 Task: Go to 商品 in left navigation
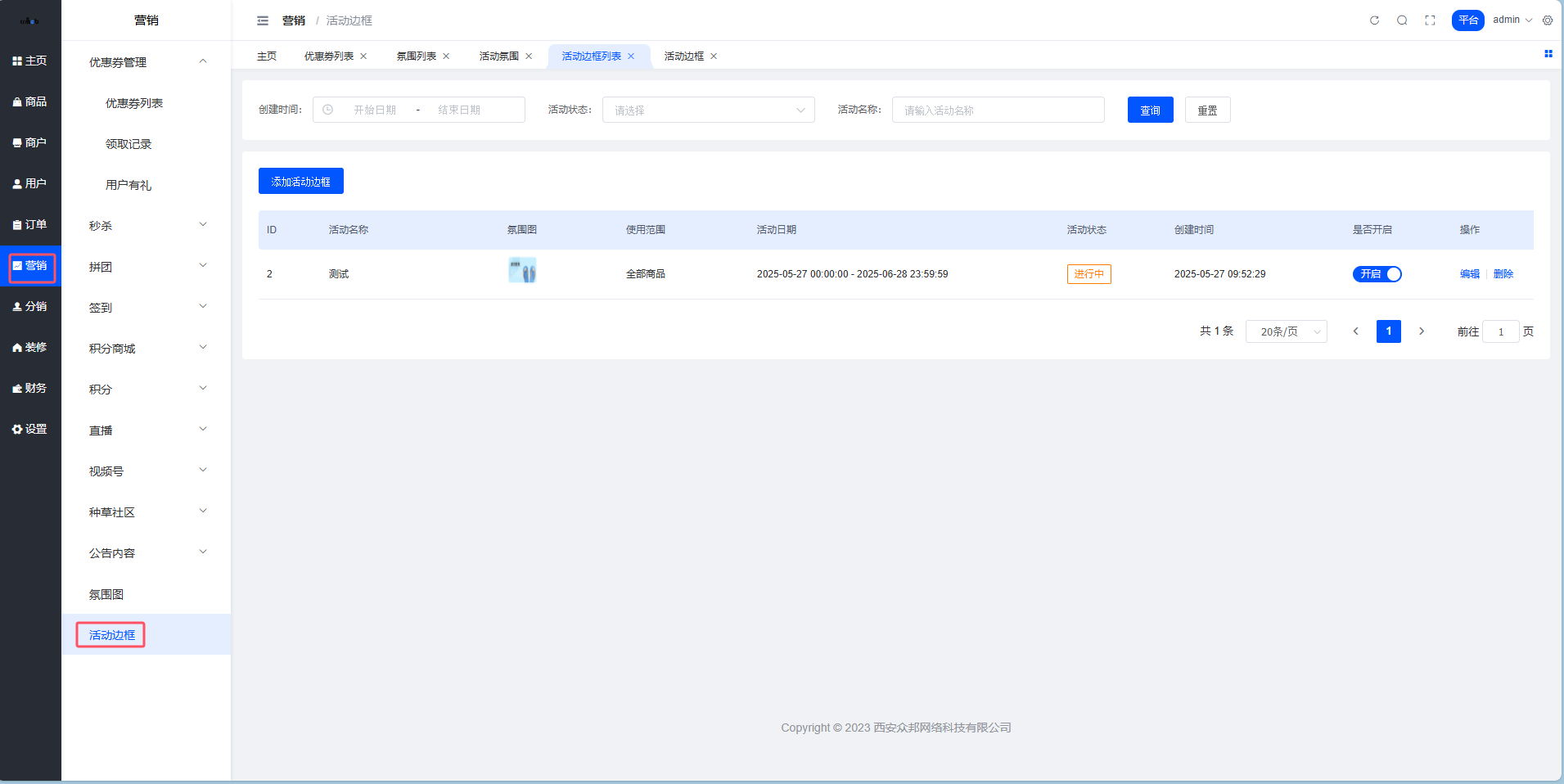(30, 101)
